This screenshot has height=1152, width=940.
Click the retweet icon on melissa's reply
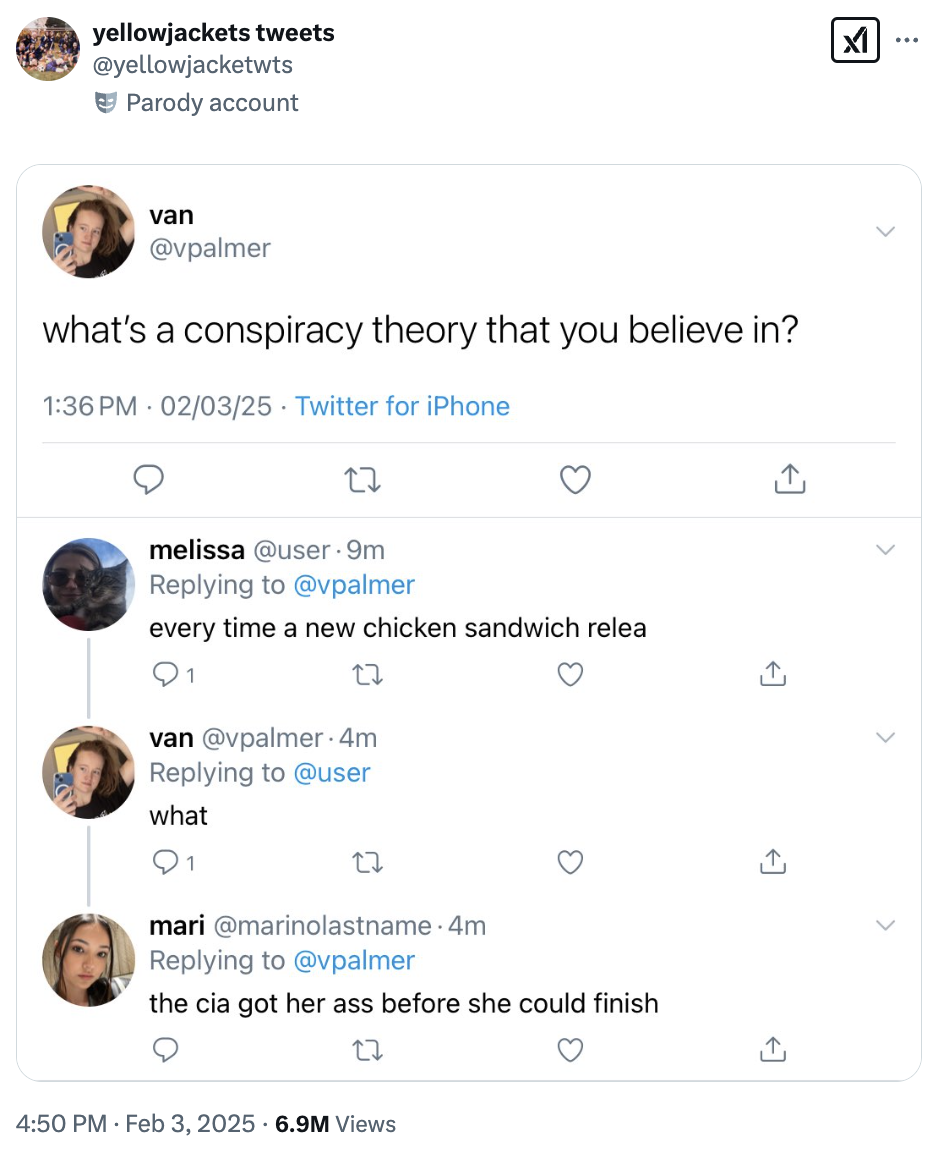367,675
